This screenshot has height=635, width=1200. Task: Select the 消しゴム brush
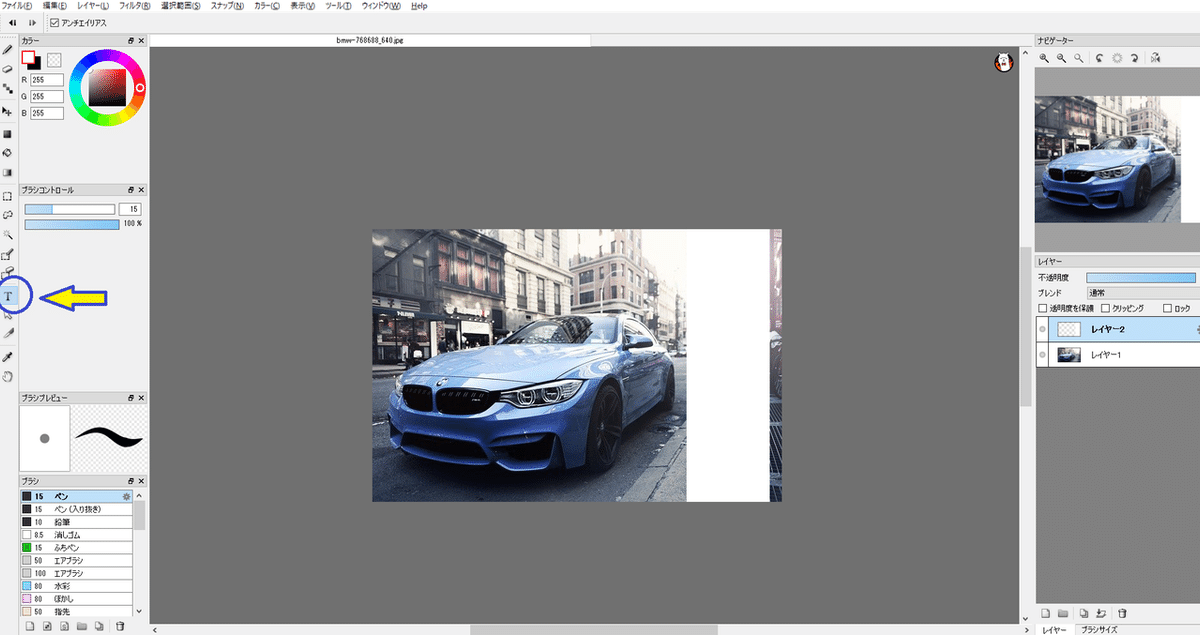(76, 535)
